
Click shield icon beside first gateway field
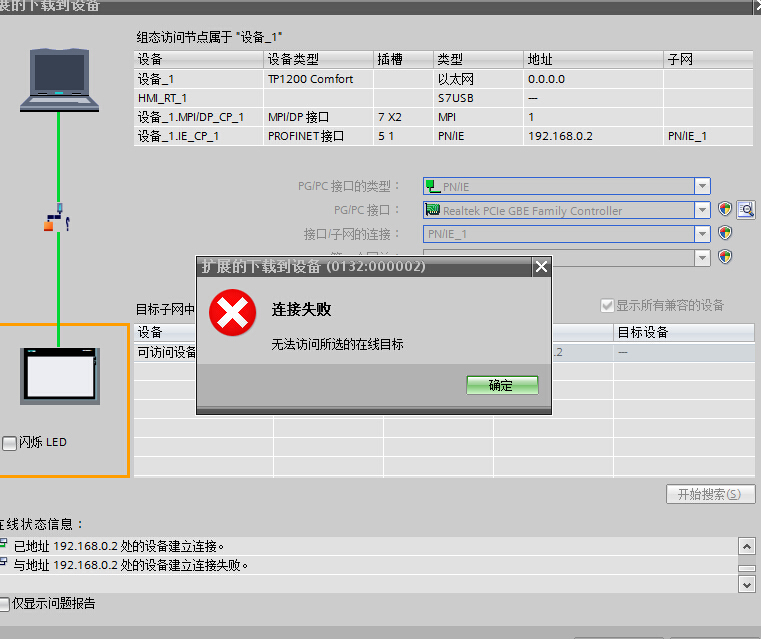coord(725,257)
